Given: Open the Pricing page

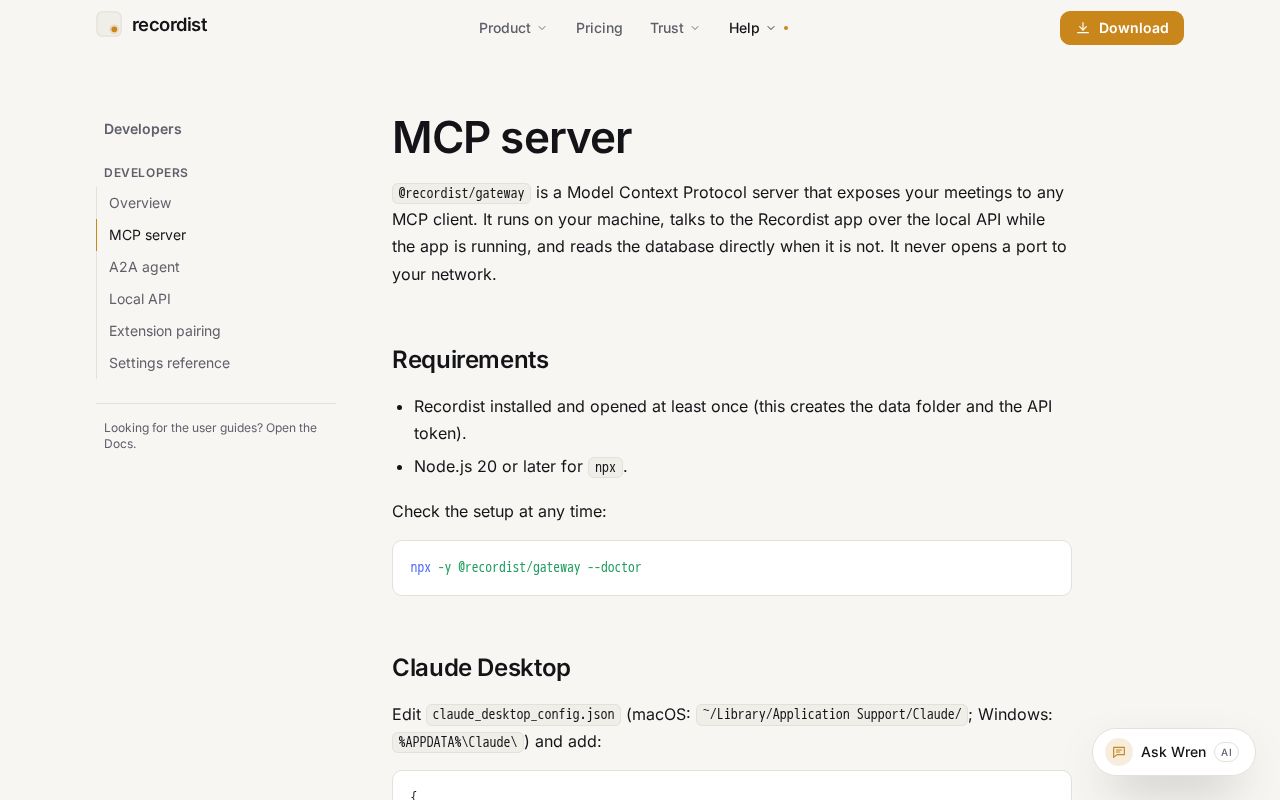Looking at the screenshot, I should (599, 28).
